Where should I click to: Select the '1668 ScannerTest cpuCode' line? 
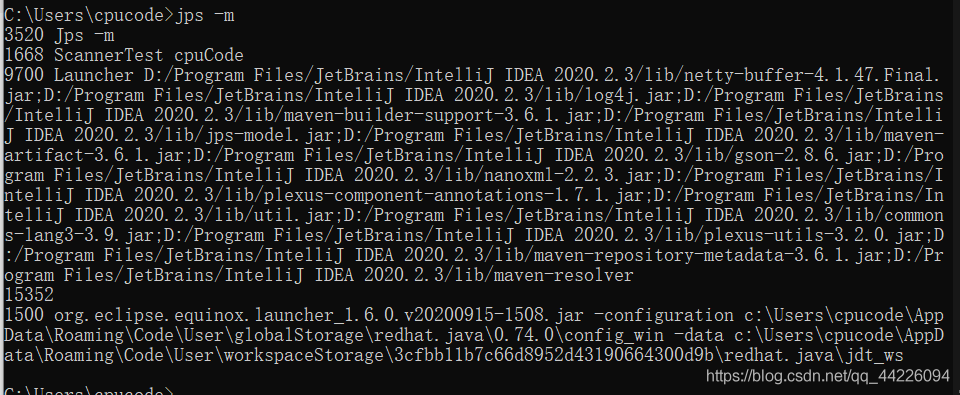coord(124,56)
